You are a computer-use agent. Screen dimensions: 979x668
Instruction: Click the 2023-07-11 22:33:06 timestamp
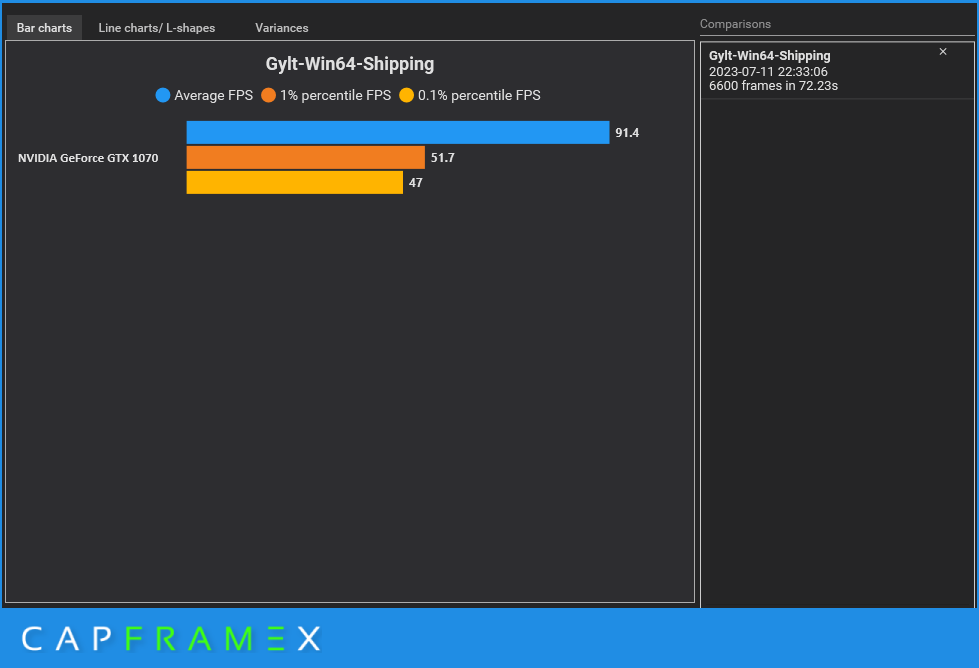tap(768, 71)
